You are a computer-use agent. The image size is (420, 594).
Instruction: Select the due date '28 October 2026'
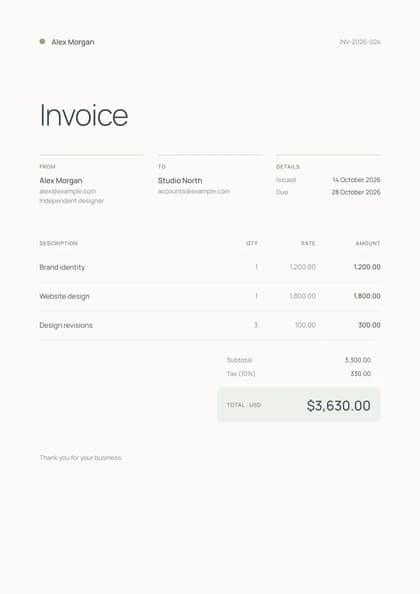356,192
